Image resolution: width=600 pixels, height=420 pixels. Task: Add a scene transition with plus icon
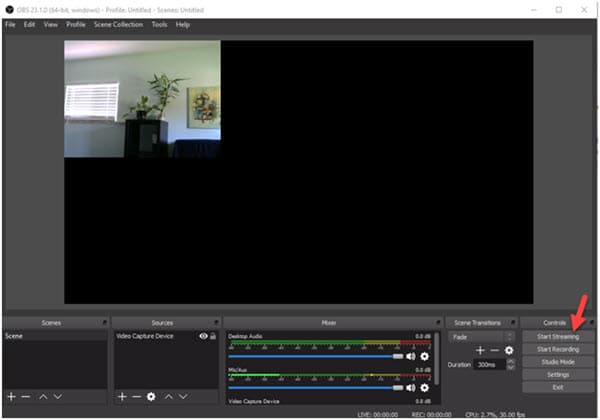coord(480,350)
